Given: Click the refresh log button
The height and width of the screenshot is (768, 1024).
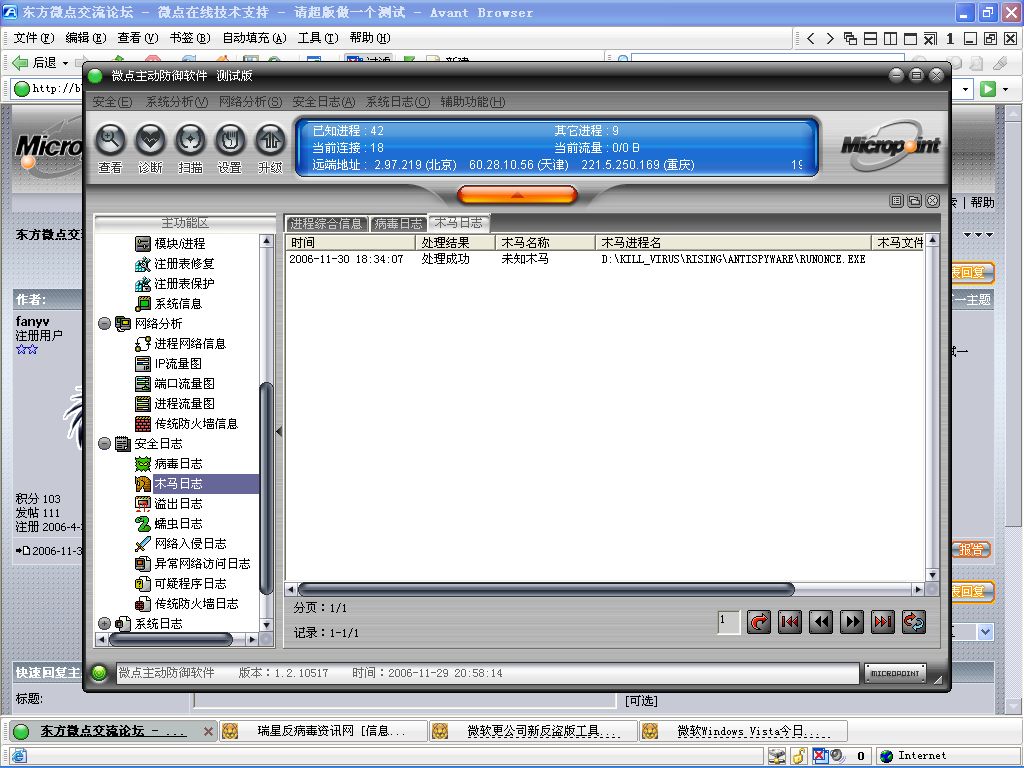Looking at the screenshot, I should (914, 622).
